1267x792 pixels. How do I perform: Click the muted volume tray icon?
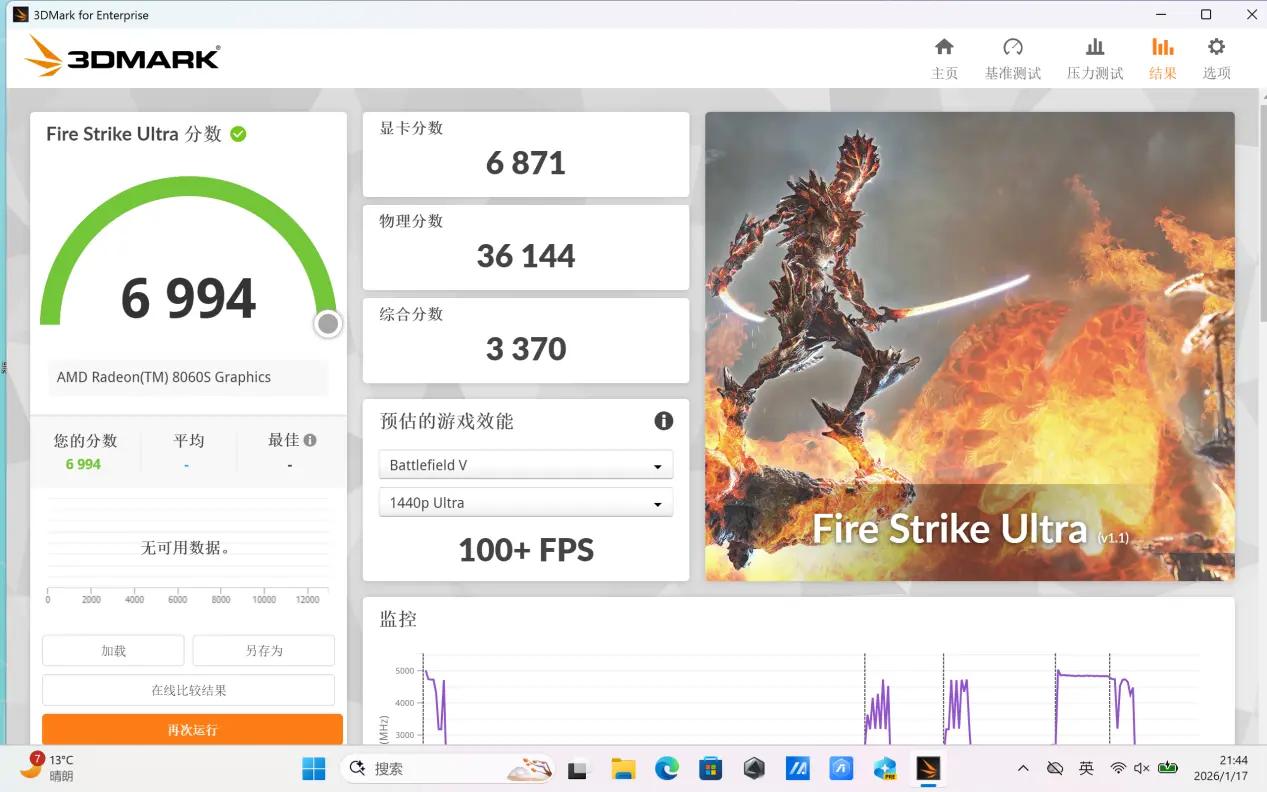[1142, 768]
